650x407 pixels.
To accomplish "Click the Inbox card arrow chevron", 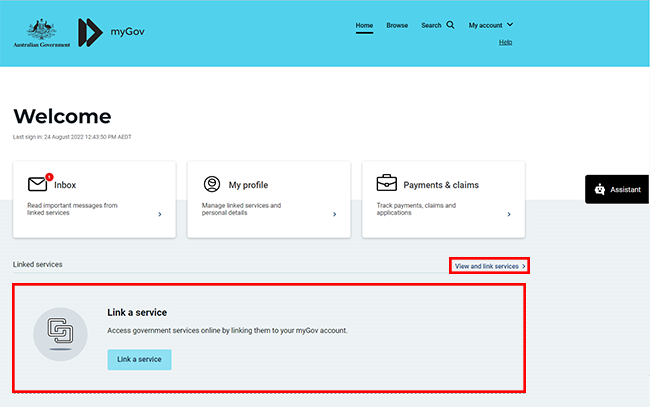I will click(159, 214).
